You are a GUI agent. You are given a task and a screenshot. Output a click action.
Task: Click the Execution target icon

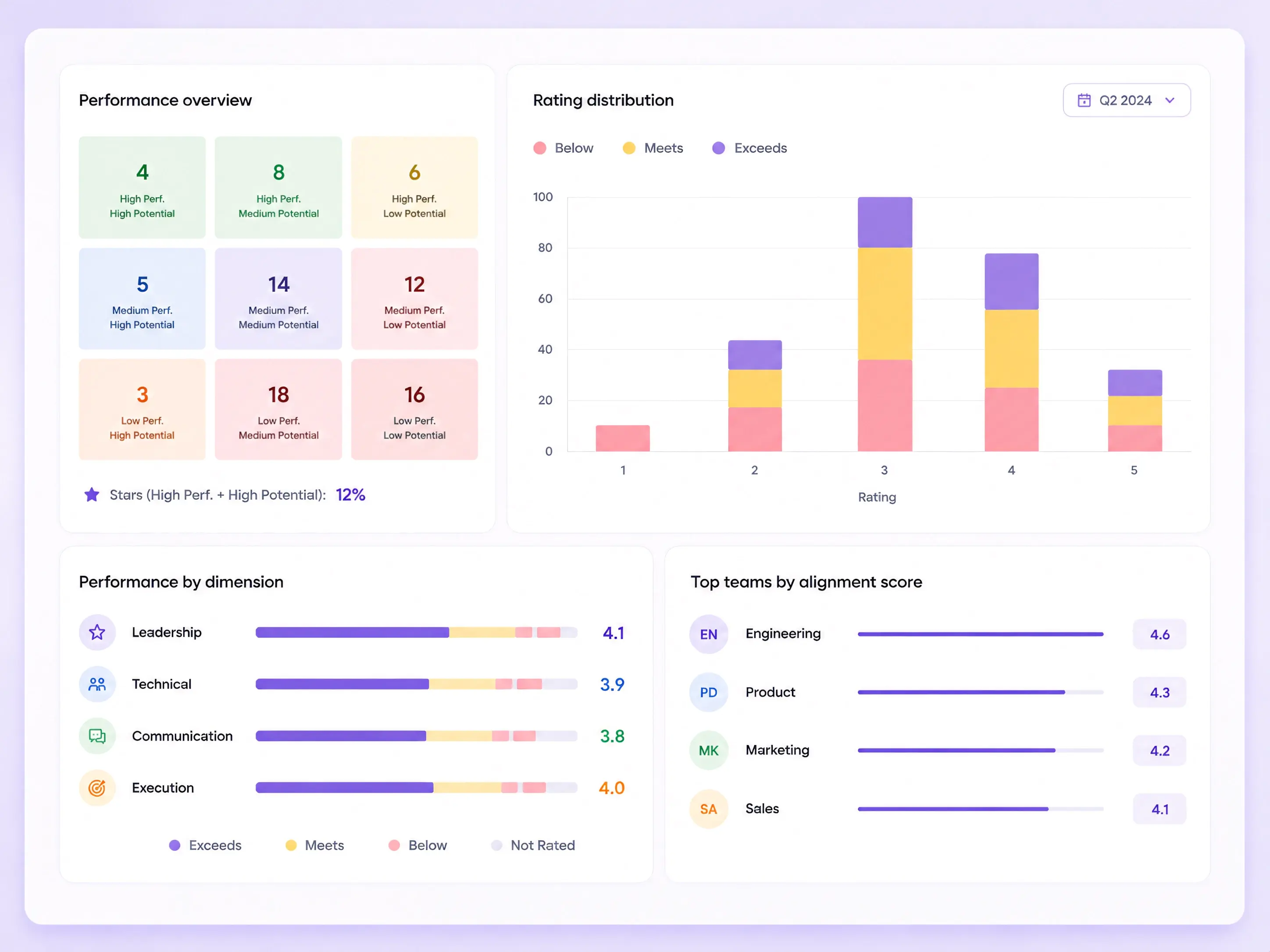coord(97,788)
